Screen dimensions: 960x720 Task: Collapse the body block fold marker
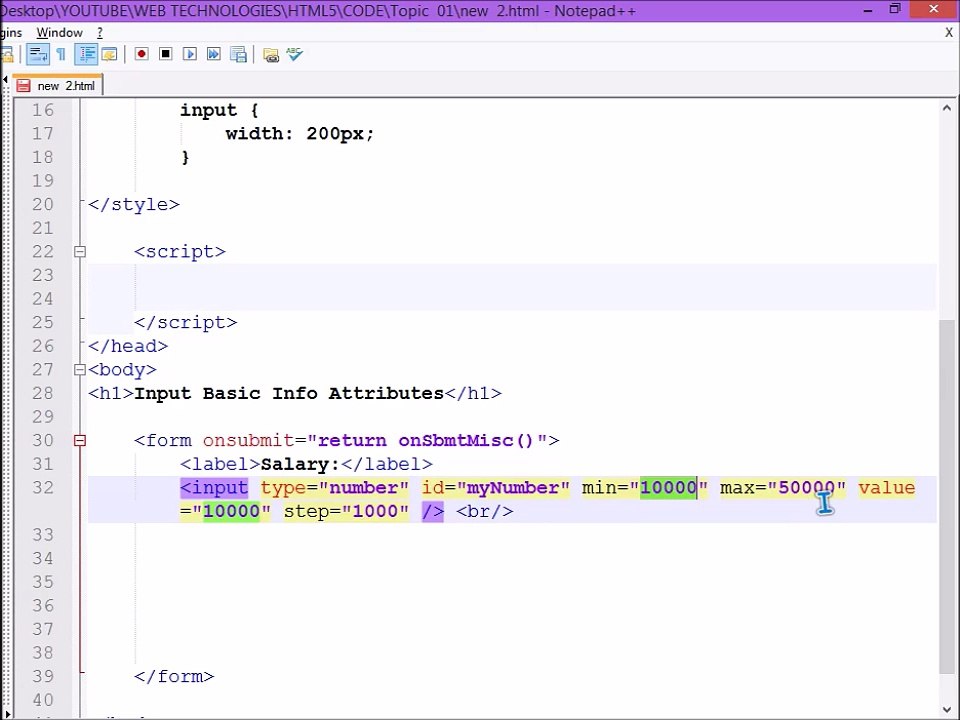tap(80, 370)
